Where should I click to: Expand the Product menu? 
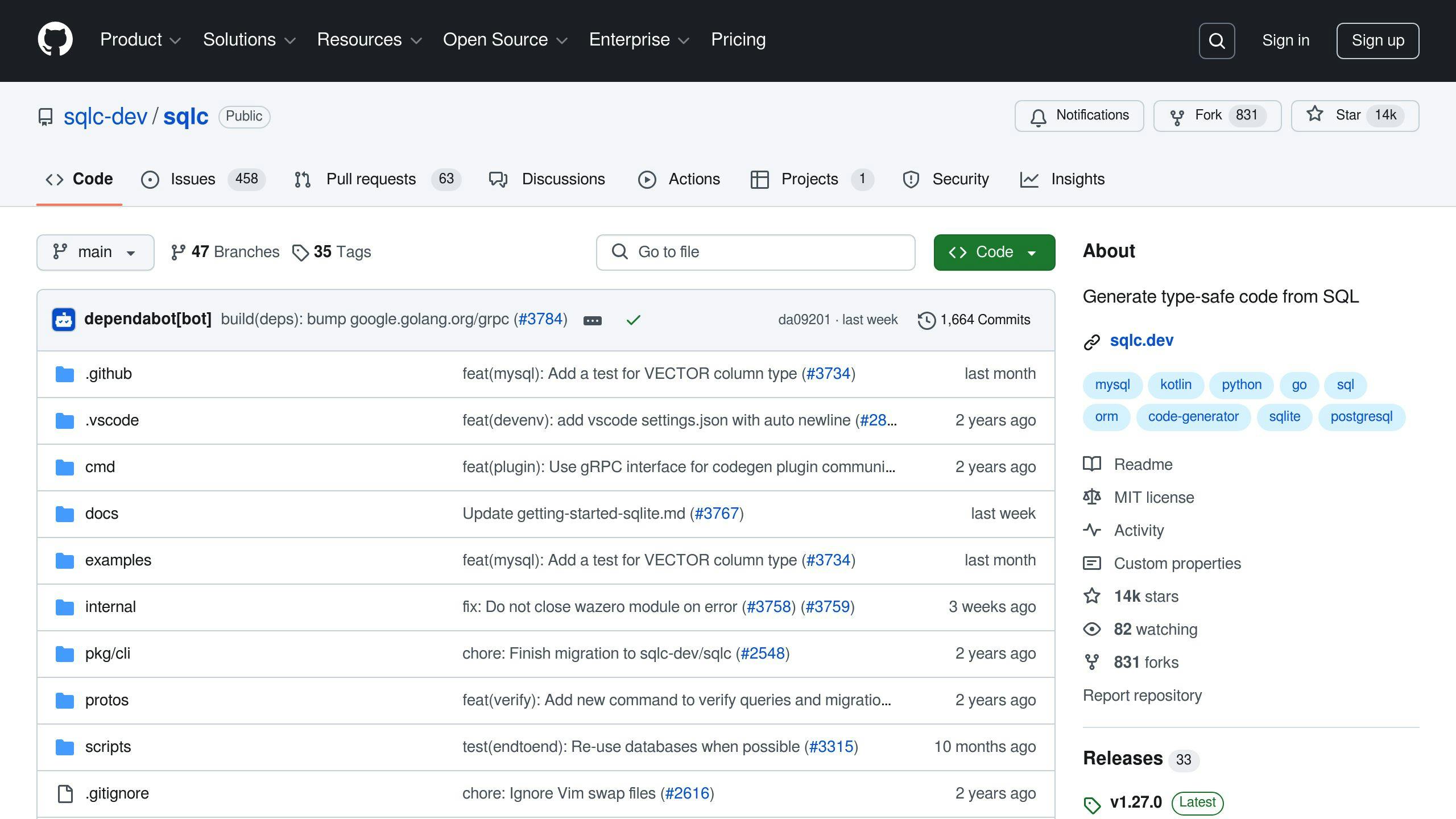140,40
